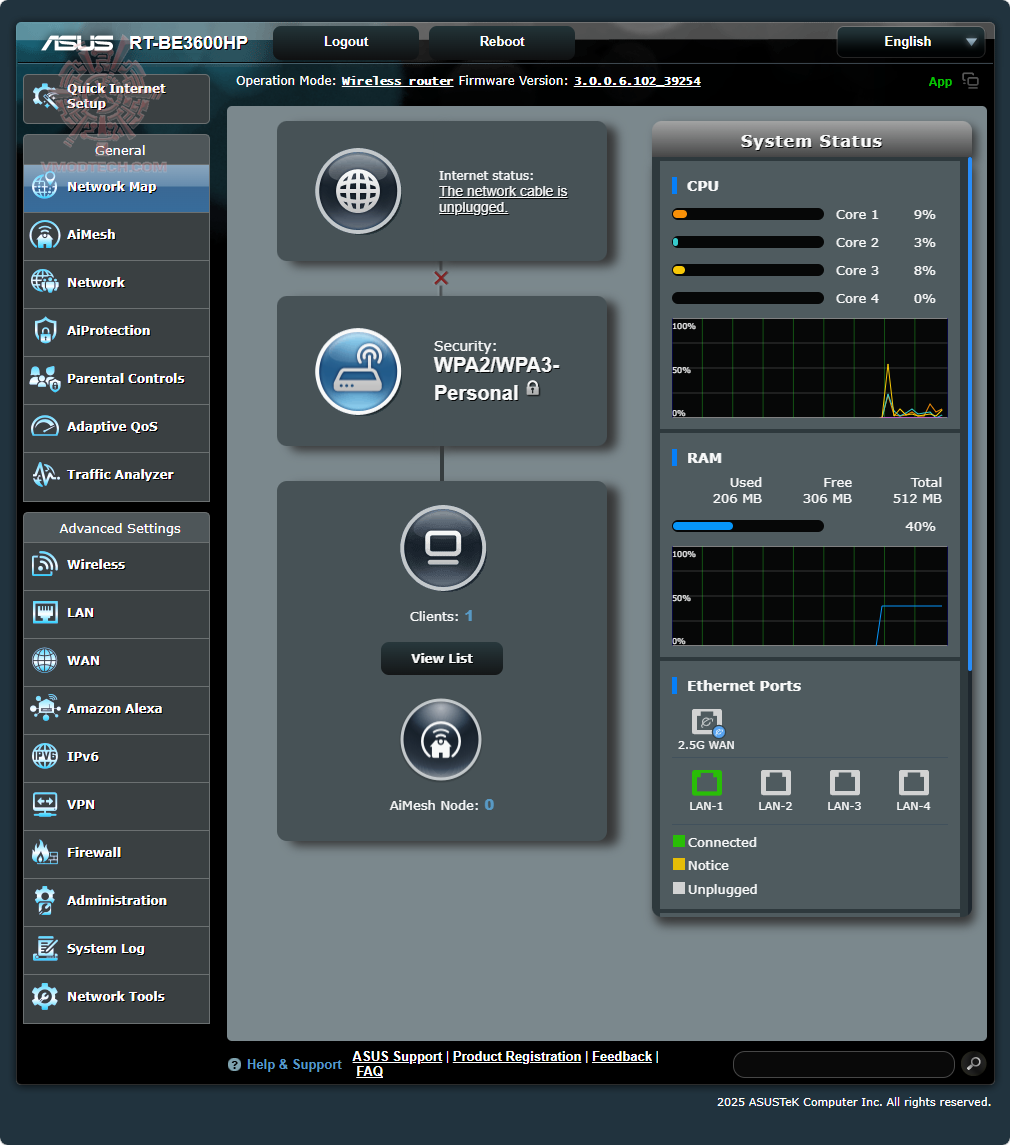Open the Wireless router operation mode link
The width and height of the screenshot is (1010, 1145).
pos(397,81)
